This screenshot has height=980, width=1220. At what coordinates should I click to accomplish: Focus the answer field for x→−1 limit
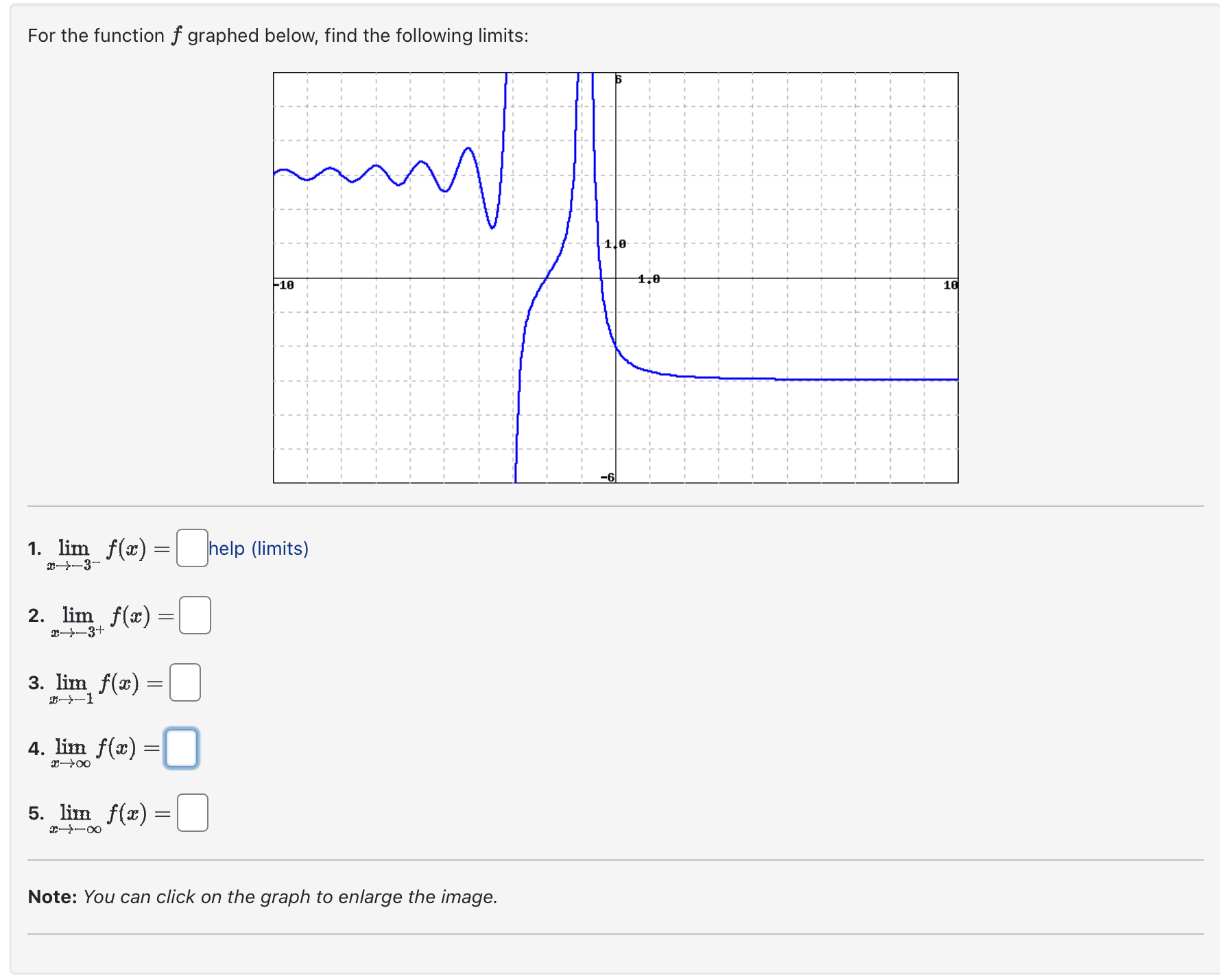pyautogui.click(x=185, y=682)
